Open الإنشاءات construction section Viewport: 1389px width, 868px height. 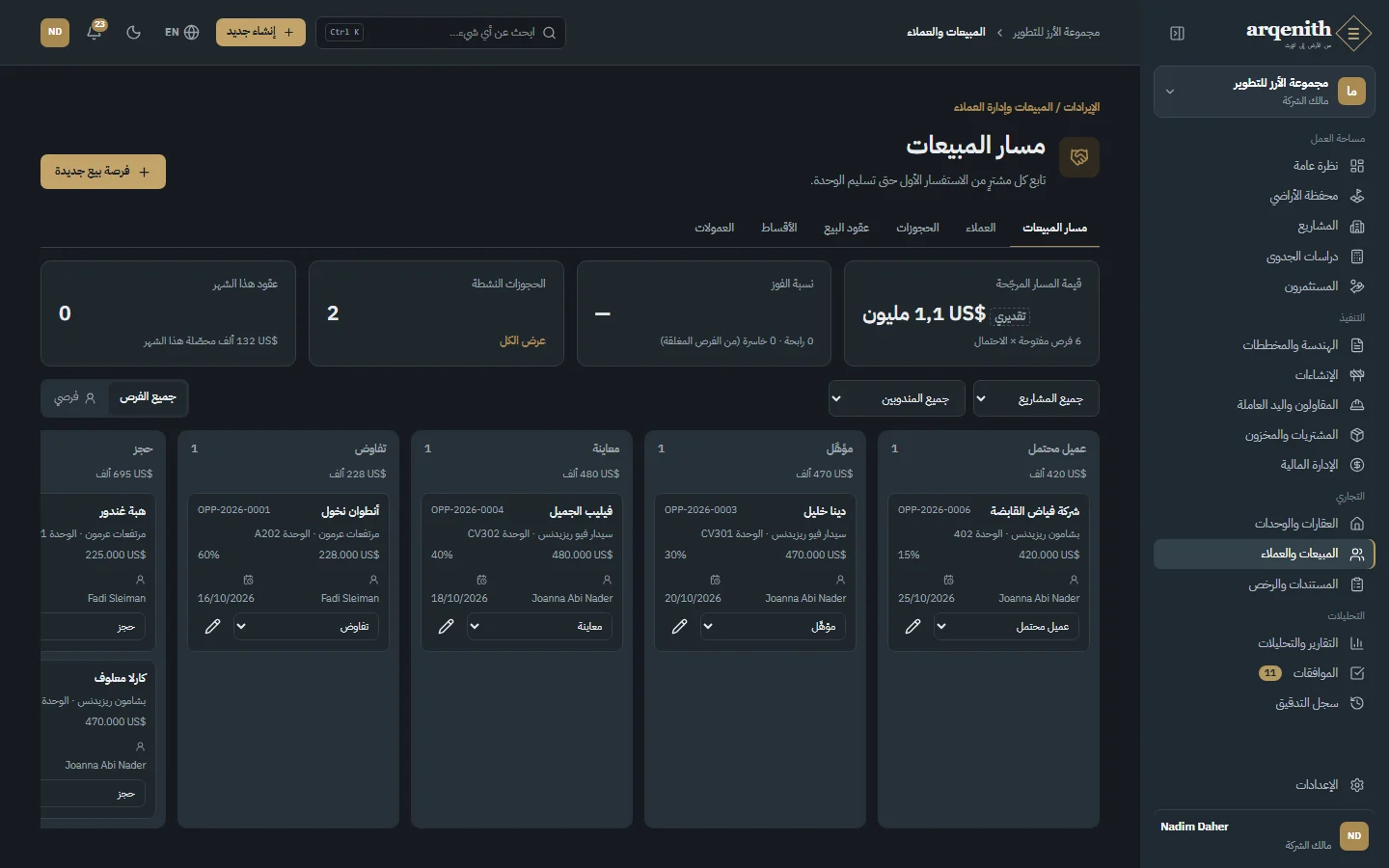pyautogui.click(x=1264, y=375)
